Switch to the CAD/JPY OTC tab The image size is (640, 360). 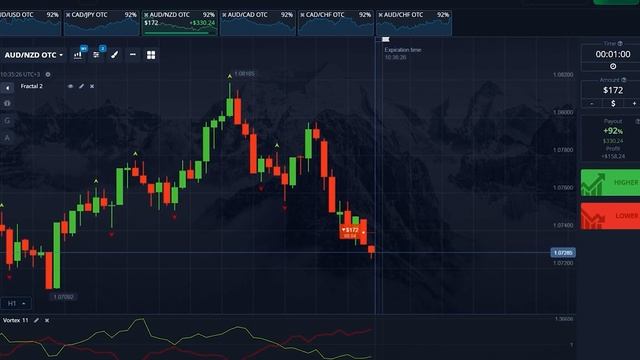102,23
